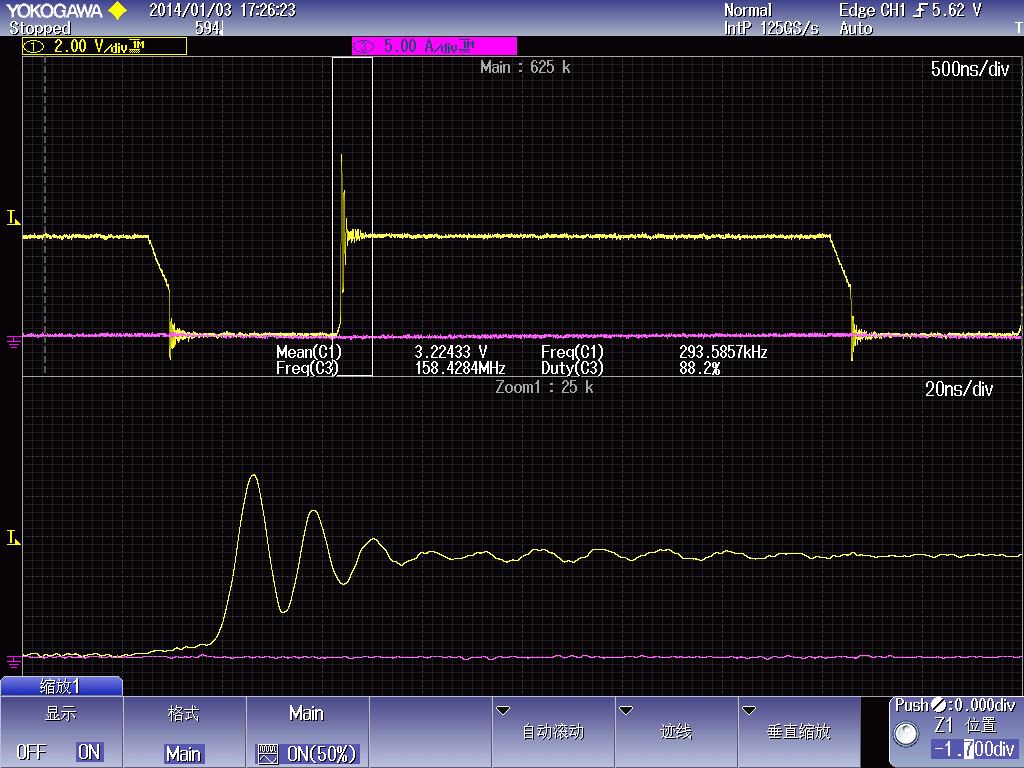Viewport: 1024px width, 768px height.
Task: Click the Duty(C3) measurement label
Action: tap(572, 368)
